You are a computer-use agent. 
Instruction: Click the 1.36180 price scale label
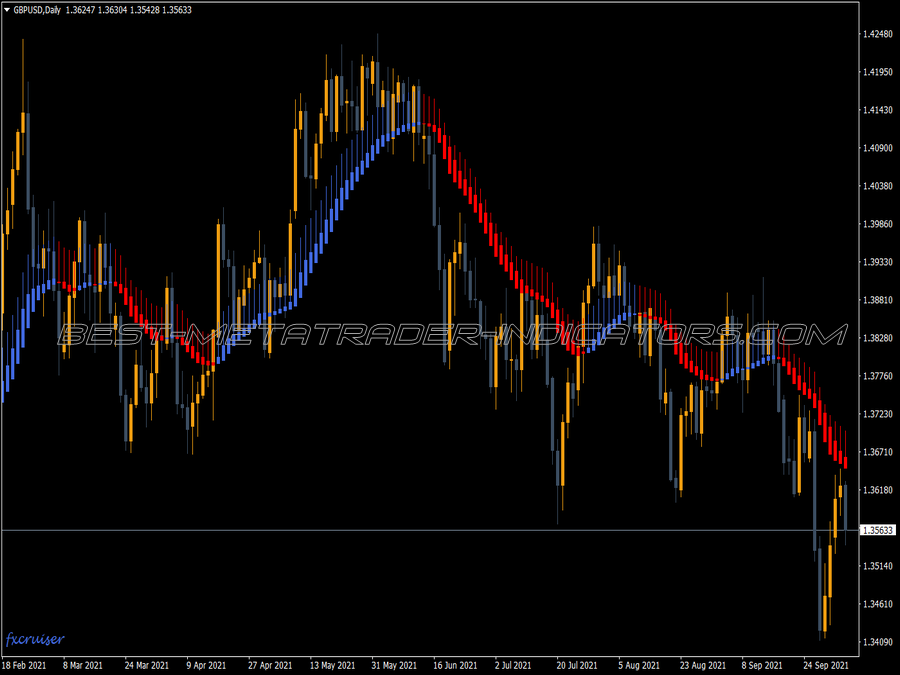tap(878, 490)
